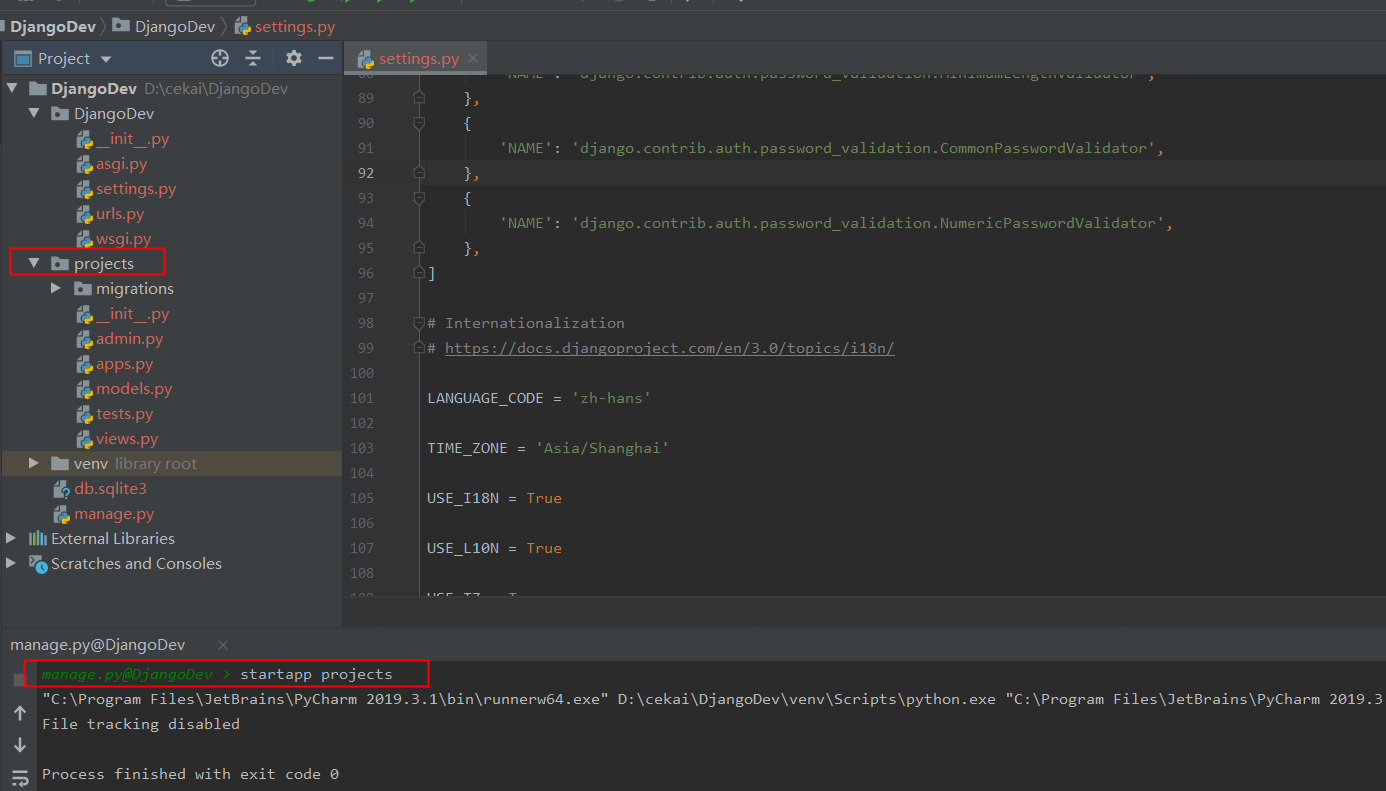Open the djangoproject i18n docs link

pyautogui.click(x=669, y=348)
